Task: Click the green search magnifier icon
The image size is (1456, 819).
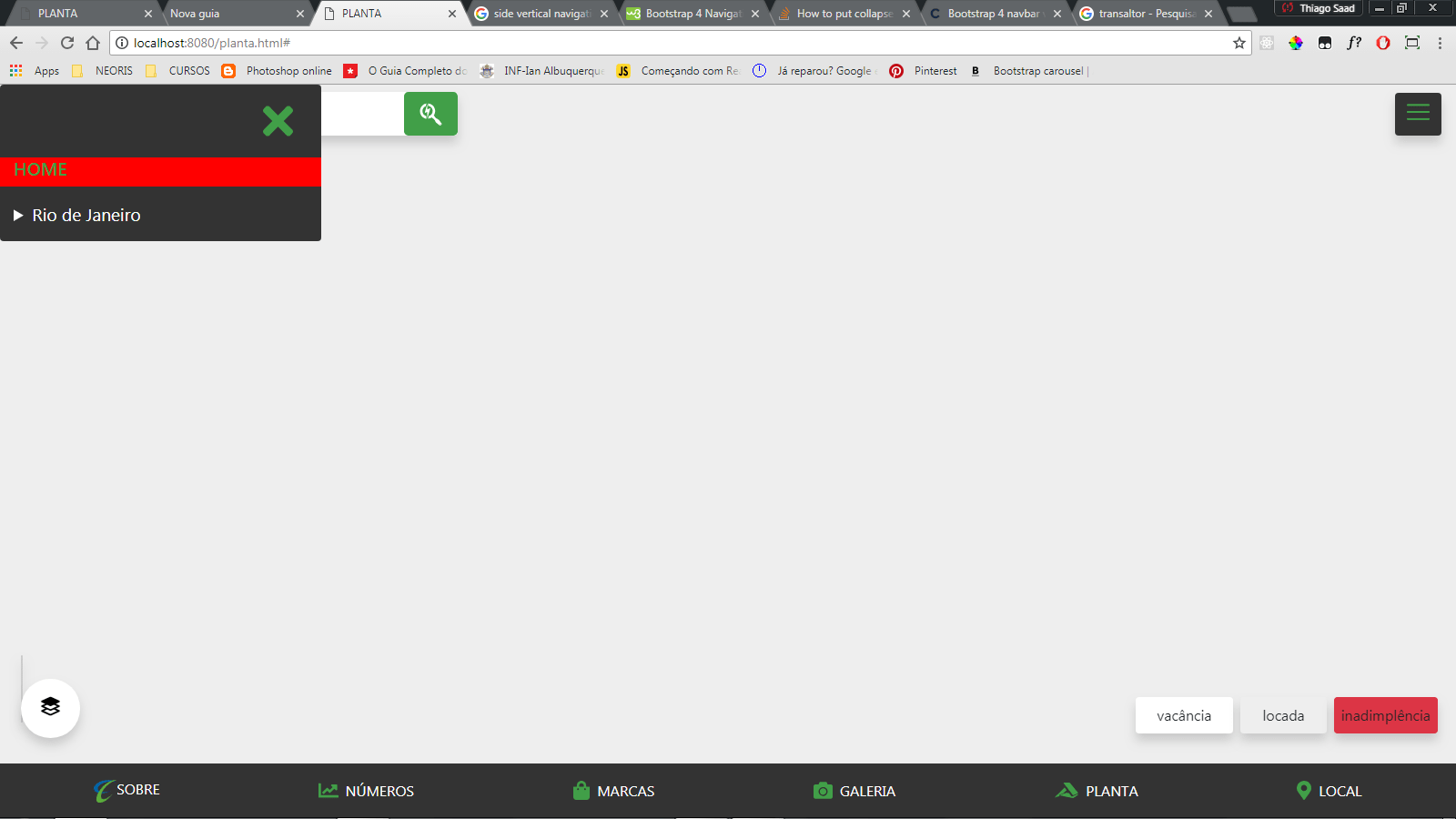Action: coord(430,113)
